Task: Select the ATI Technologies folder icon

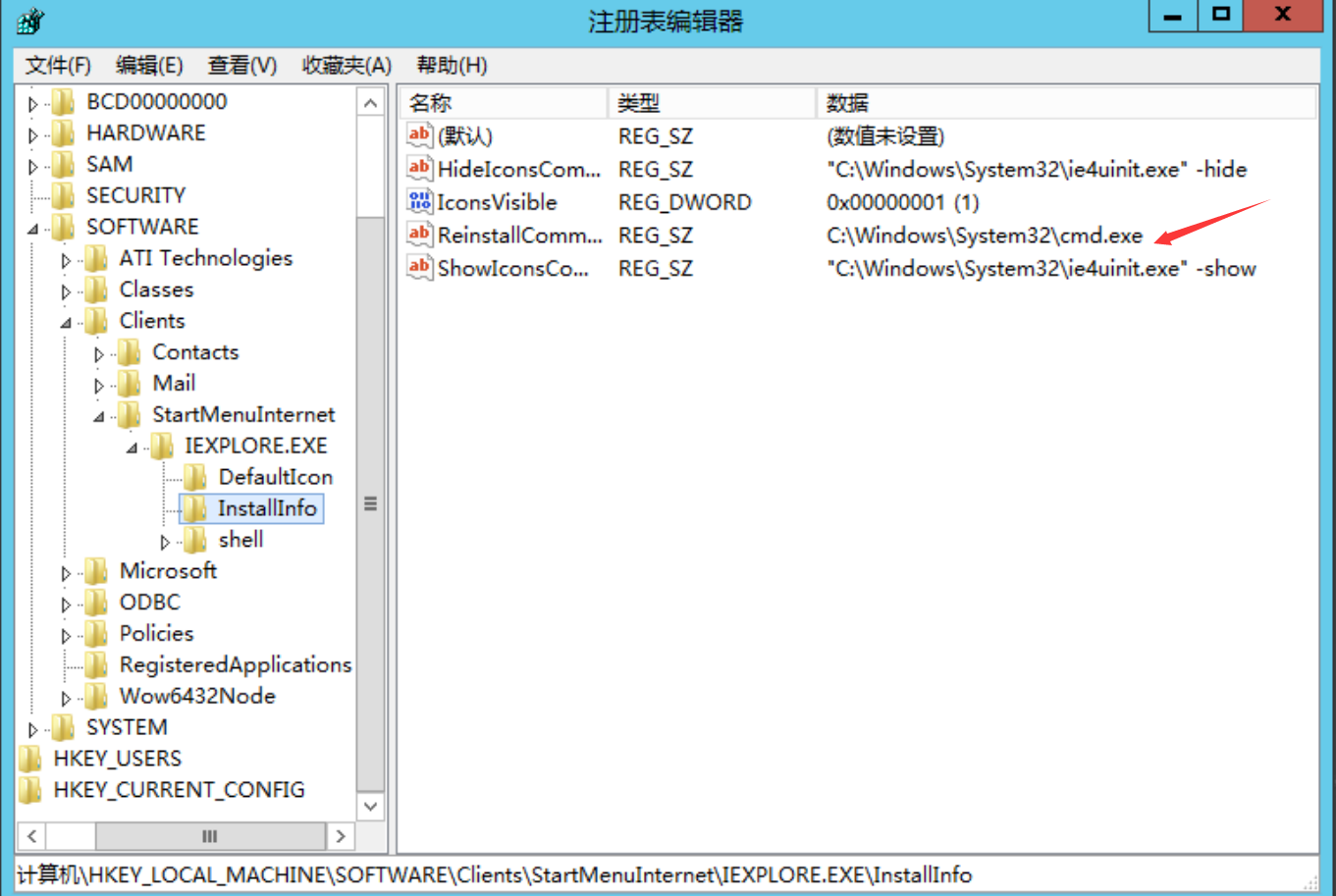Action: (96, 259)
